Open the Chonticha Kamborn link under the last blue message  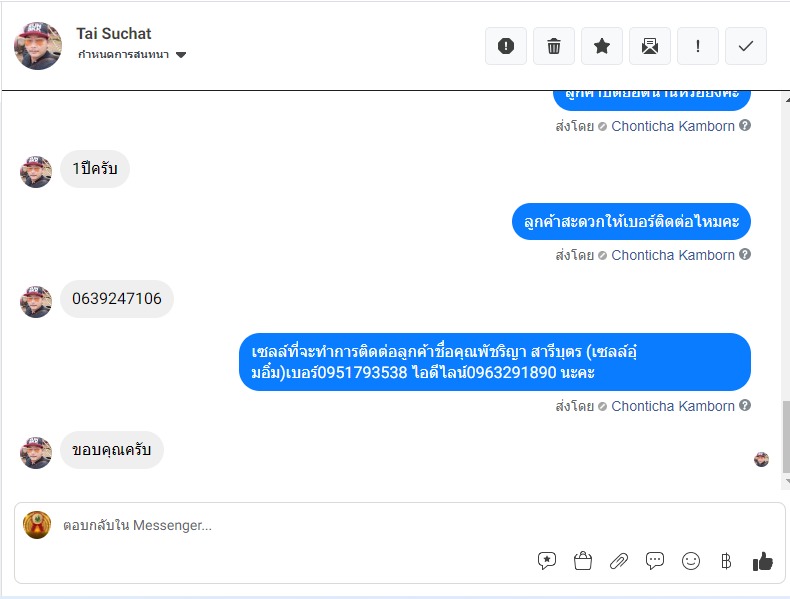(x=673, y=406)
